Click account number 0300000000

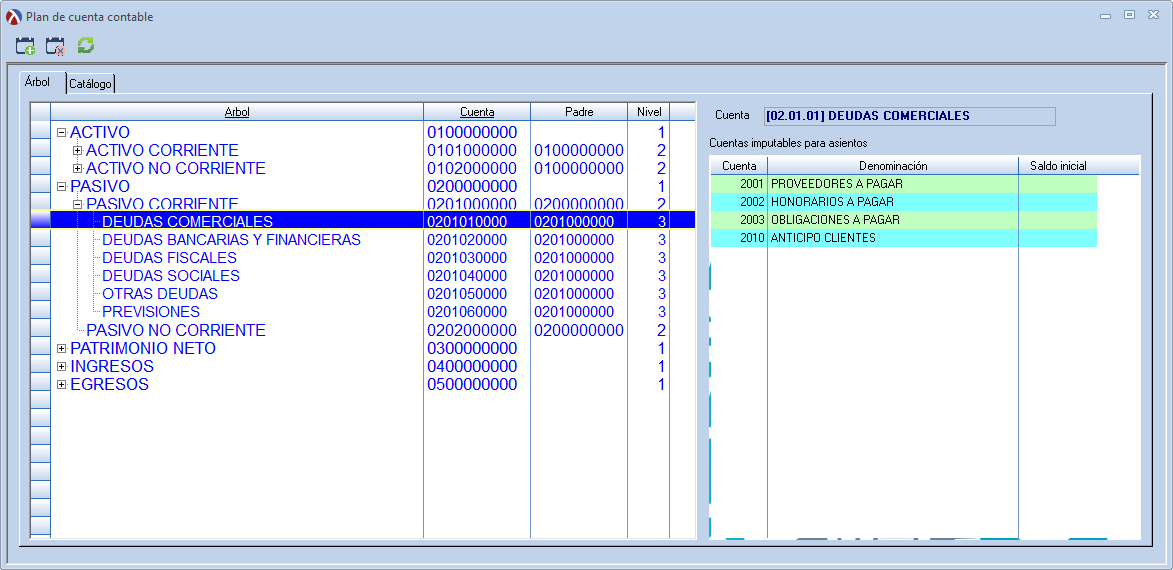click(x=472, y=349)
